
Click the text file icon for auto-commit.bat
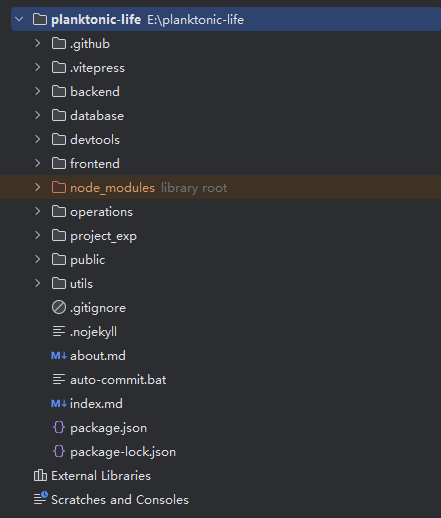59,379
